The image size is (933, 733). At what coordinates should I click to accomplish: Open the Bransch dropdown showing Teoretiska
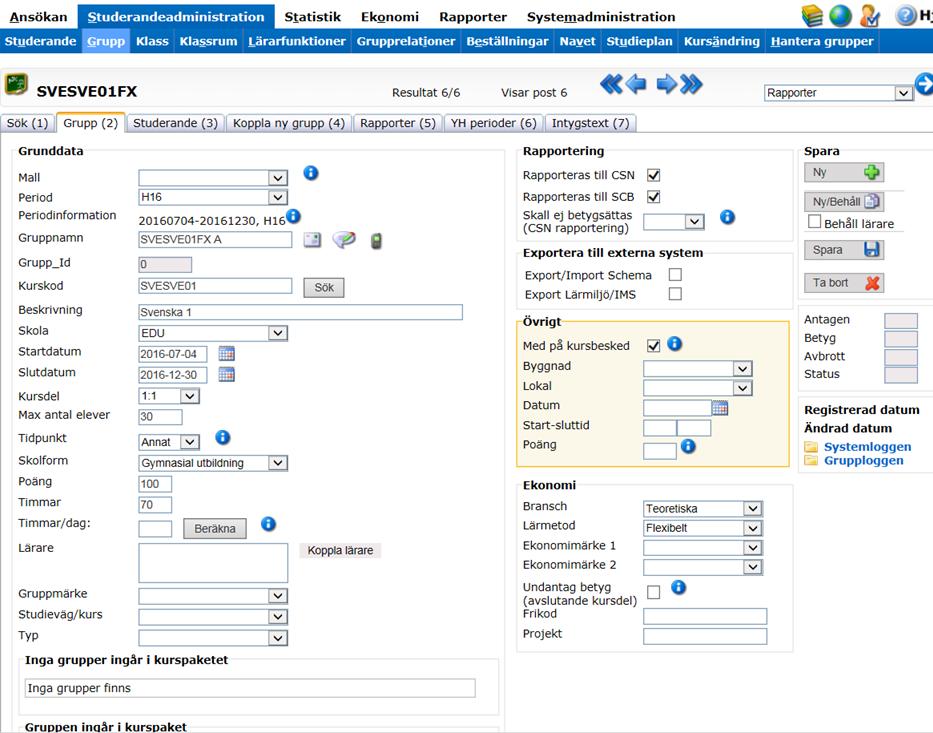[703, 509]
